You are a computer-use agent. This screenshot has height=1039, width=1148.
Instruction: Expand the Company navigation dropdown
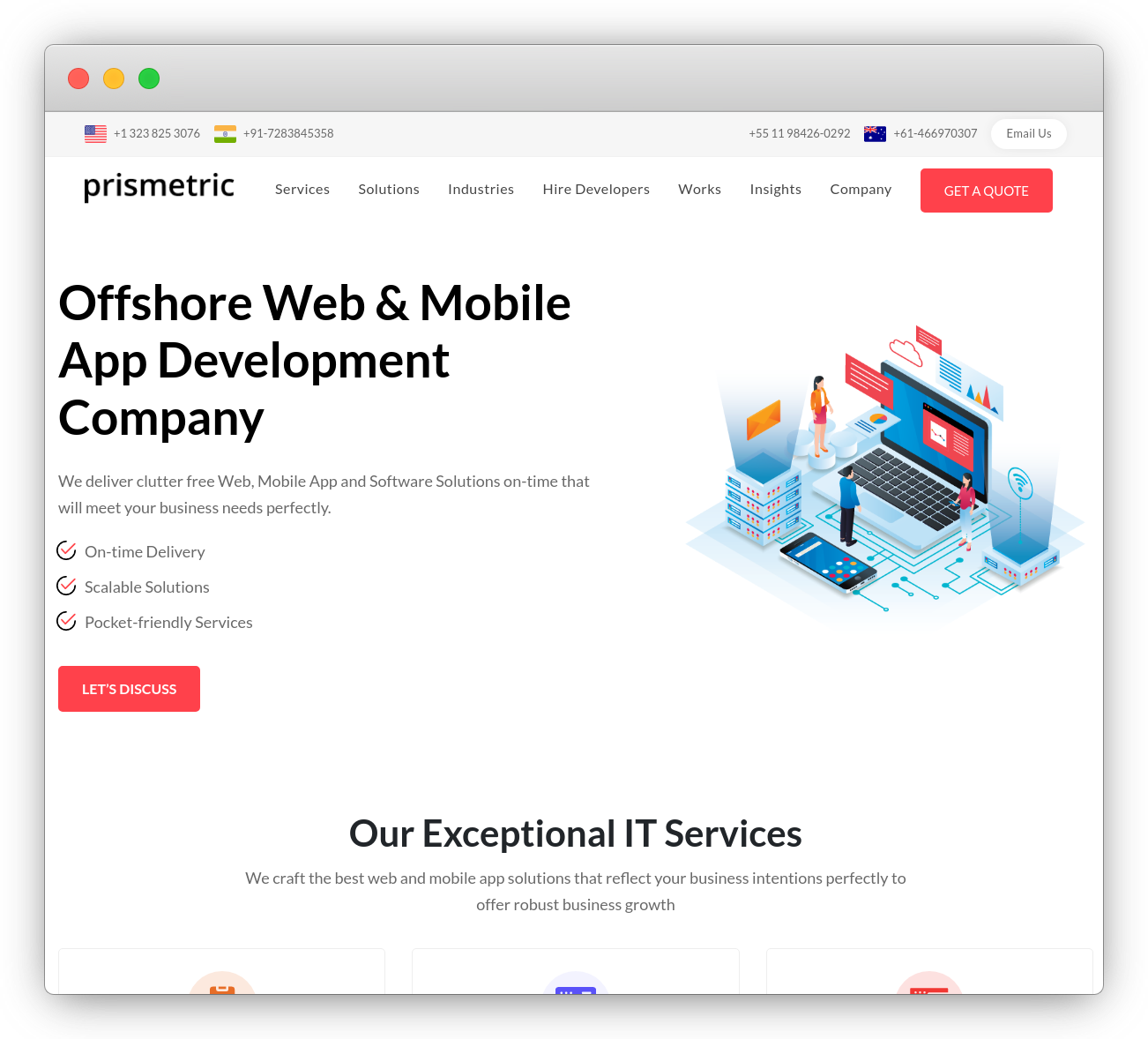click(861, 189)
